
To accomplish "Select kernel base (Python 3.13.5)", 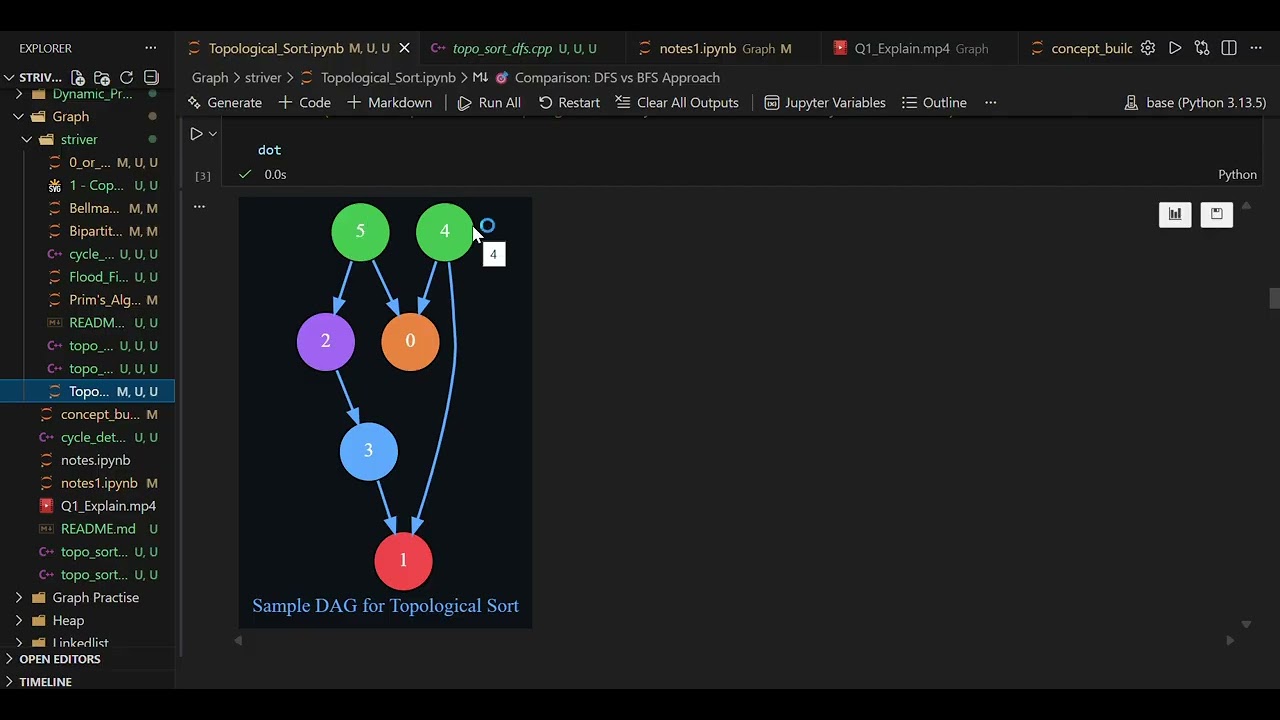I will click(1195, 102).
